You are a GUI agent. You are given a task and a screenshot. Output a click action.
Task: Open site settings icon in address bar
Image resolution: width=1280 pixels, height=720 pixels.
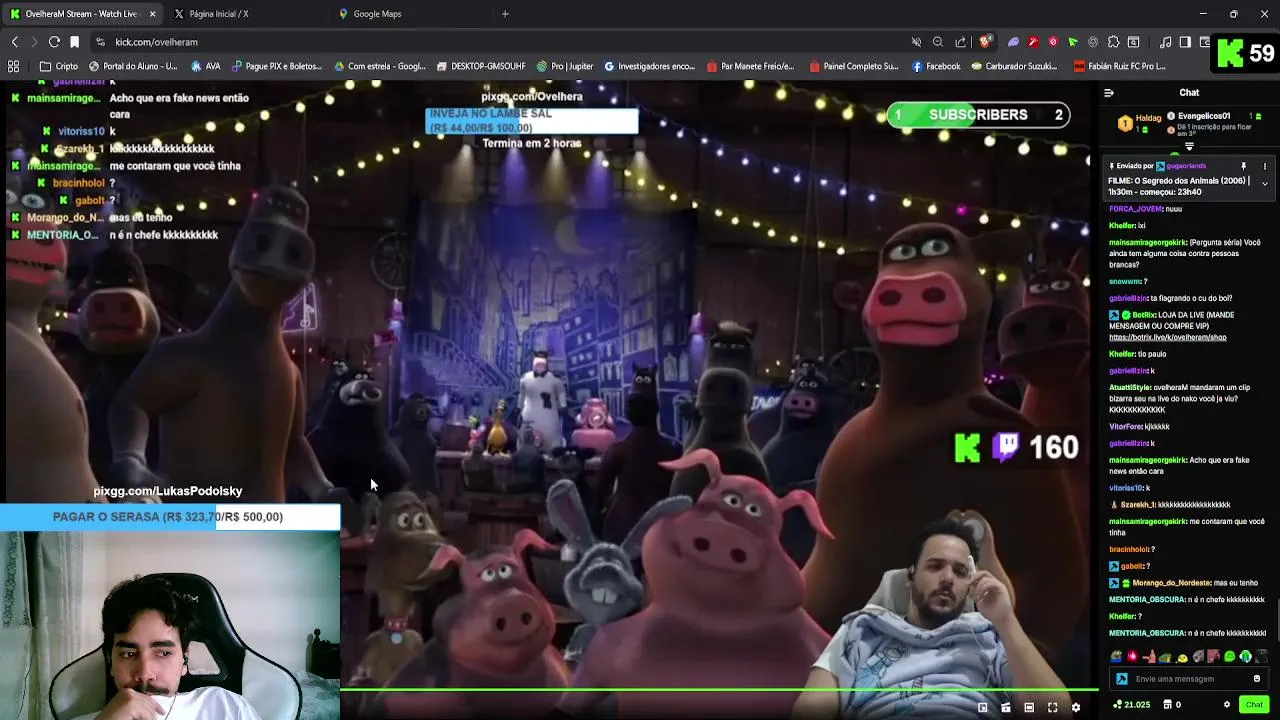(x=100, y=42)
